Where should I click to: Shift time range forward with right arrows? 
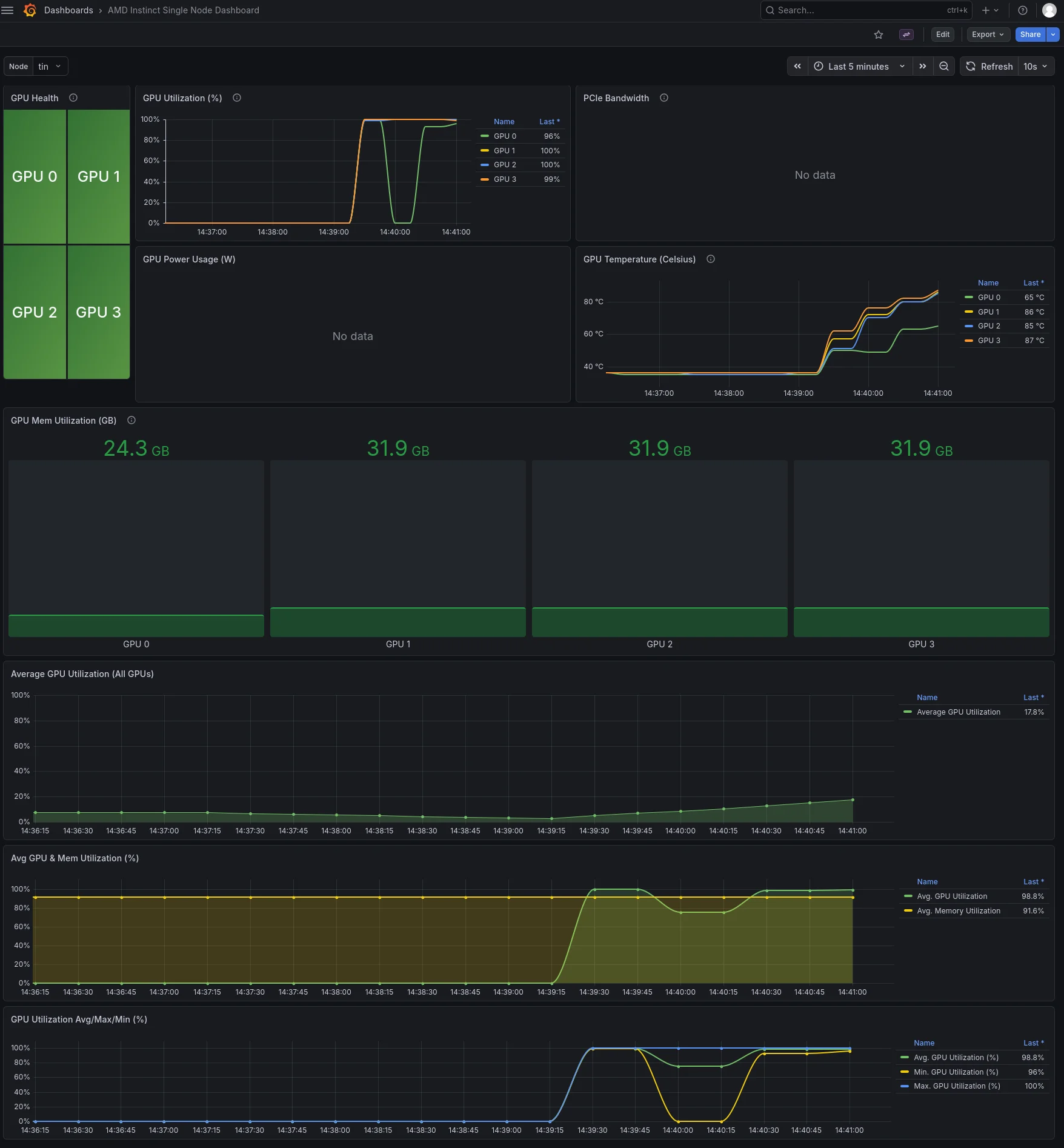coord(923,67)
